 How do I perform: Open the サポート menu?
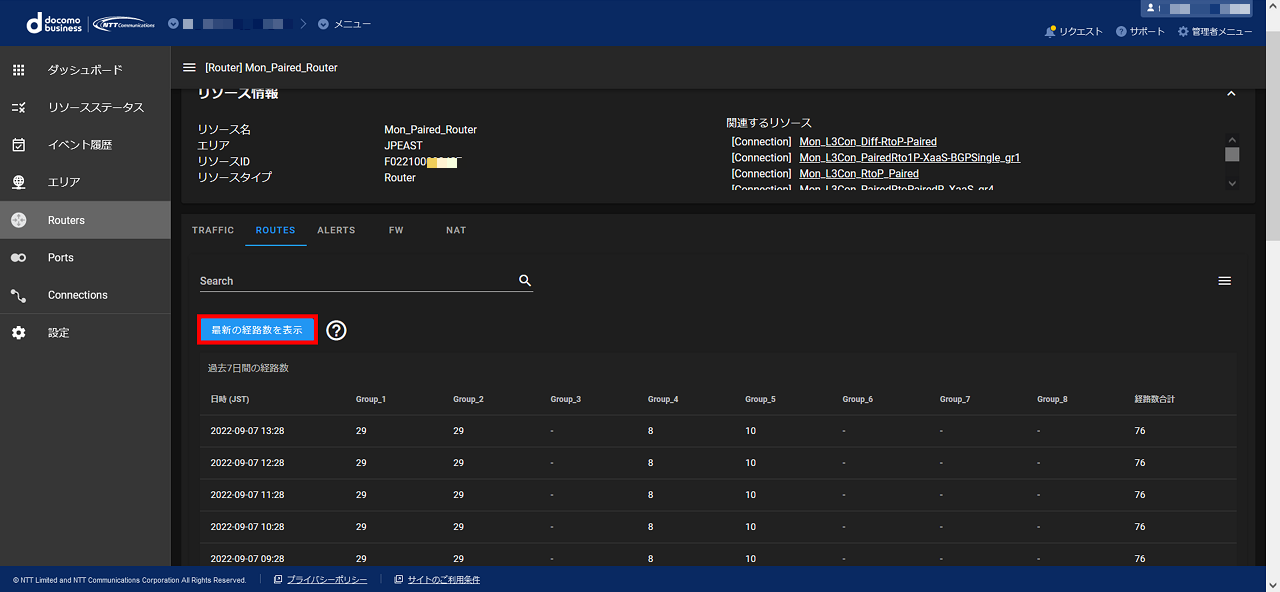point(1140,32)
